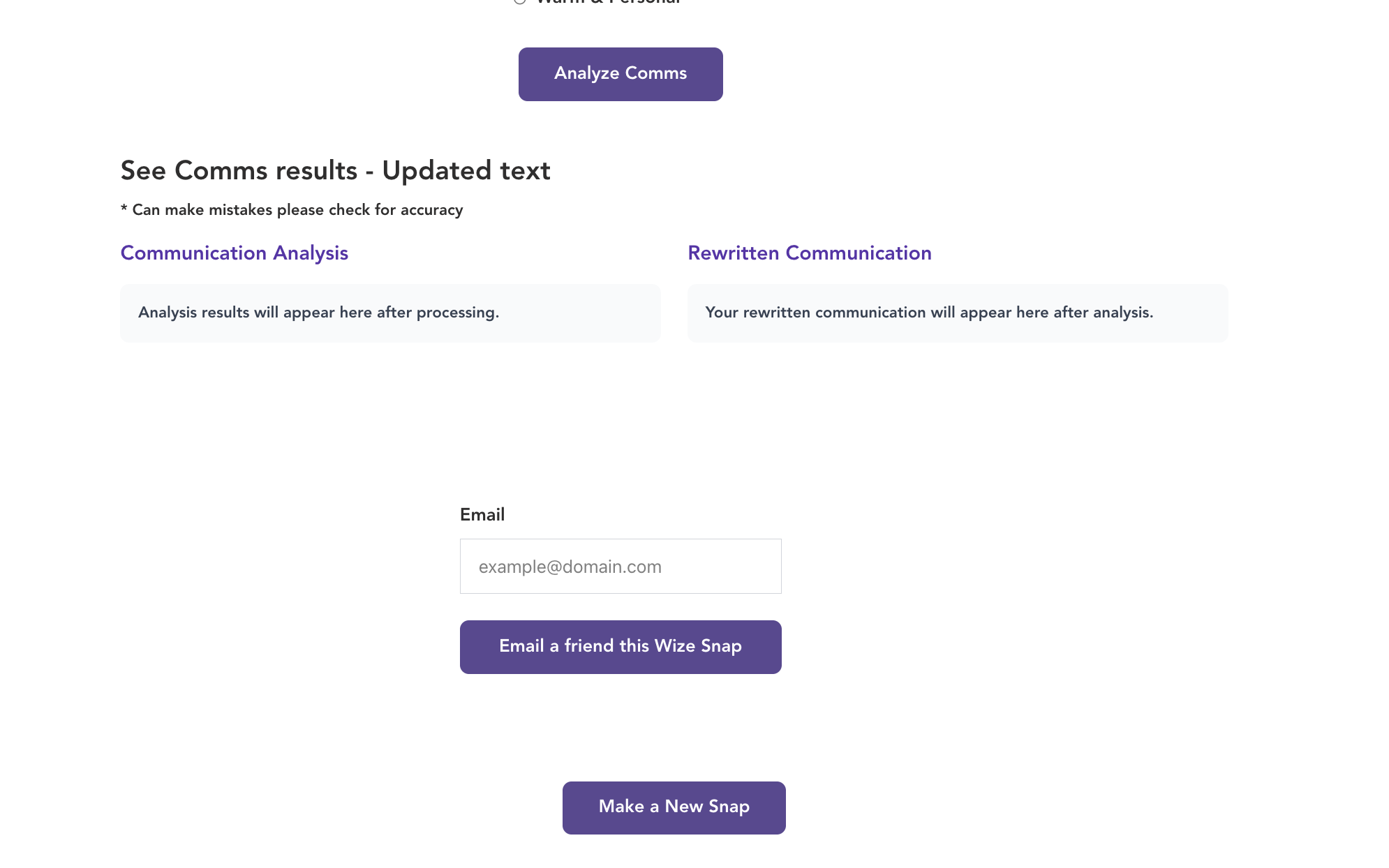Click the Email field label

click(x=482, y=515)
